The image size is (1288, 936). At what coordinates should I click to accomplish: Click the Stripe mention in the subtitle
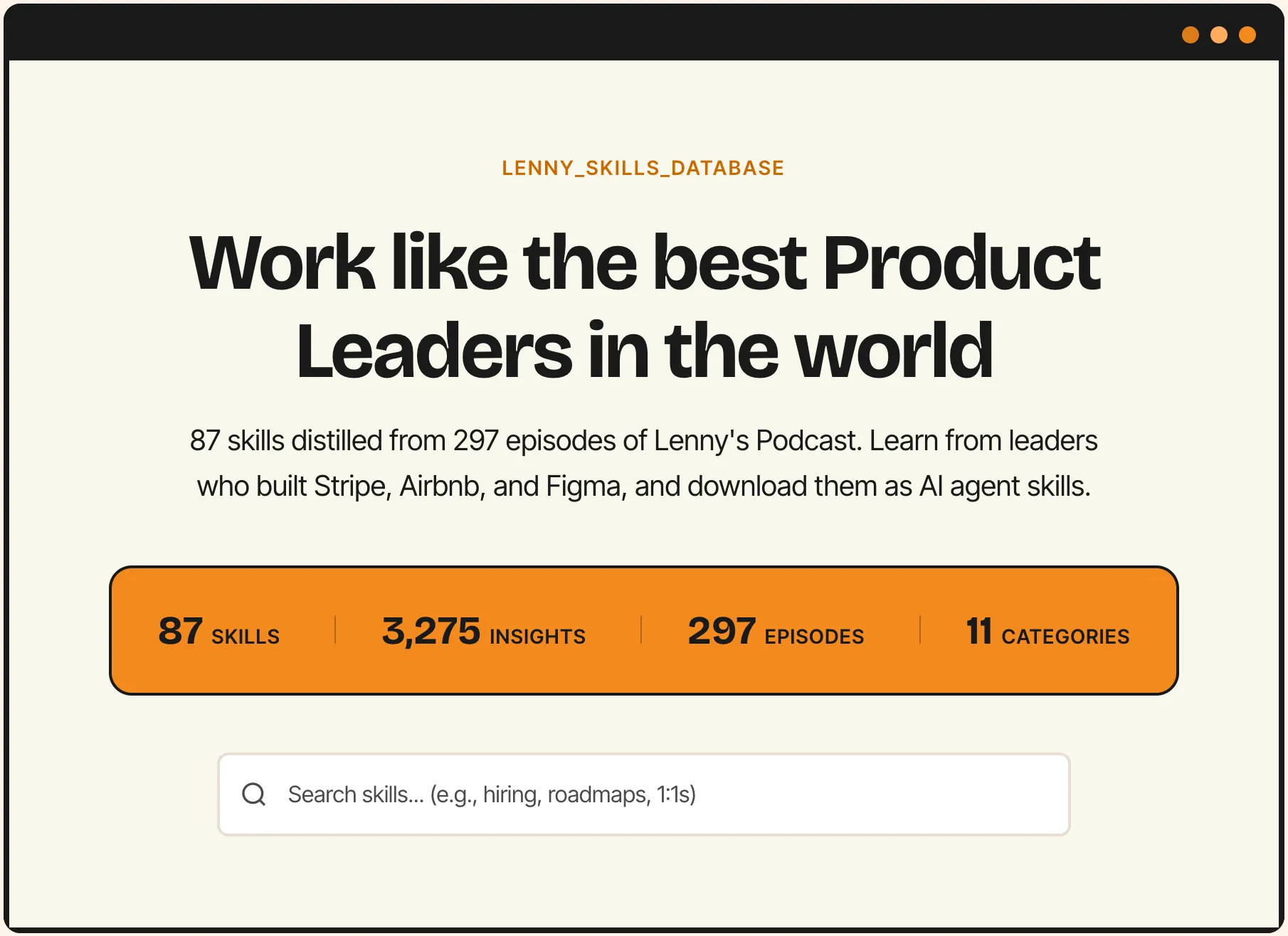coord(351,486)
